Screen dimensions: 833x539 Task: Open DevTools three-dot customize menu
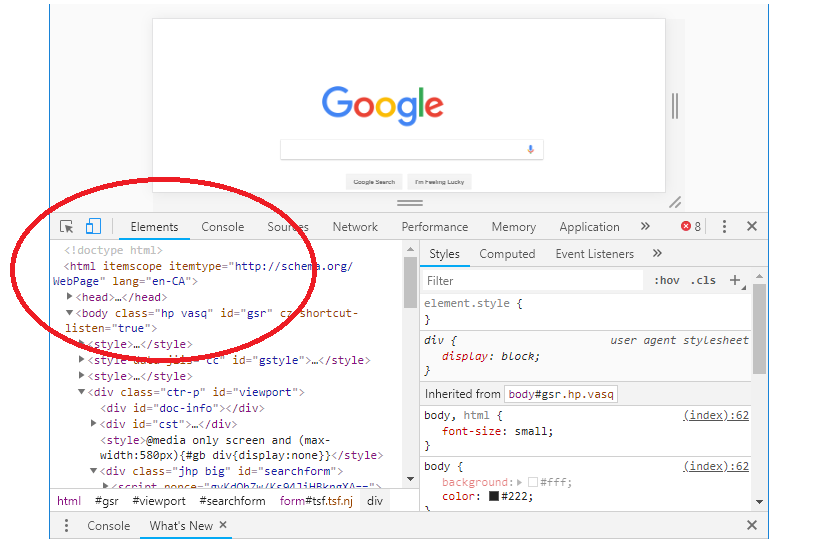(x=725, y=227)
